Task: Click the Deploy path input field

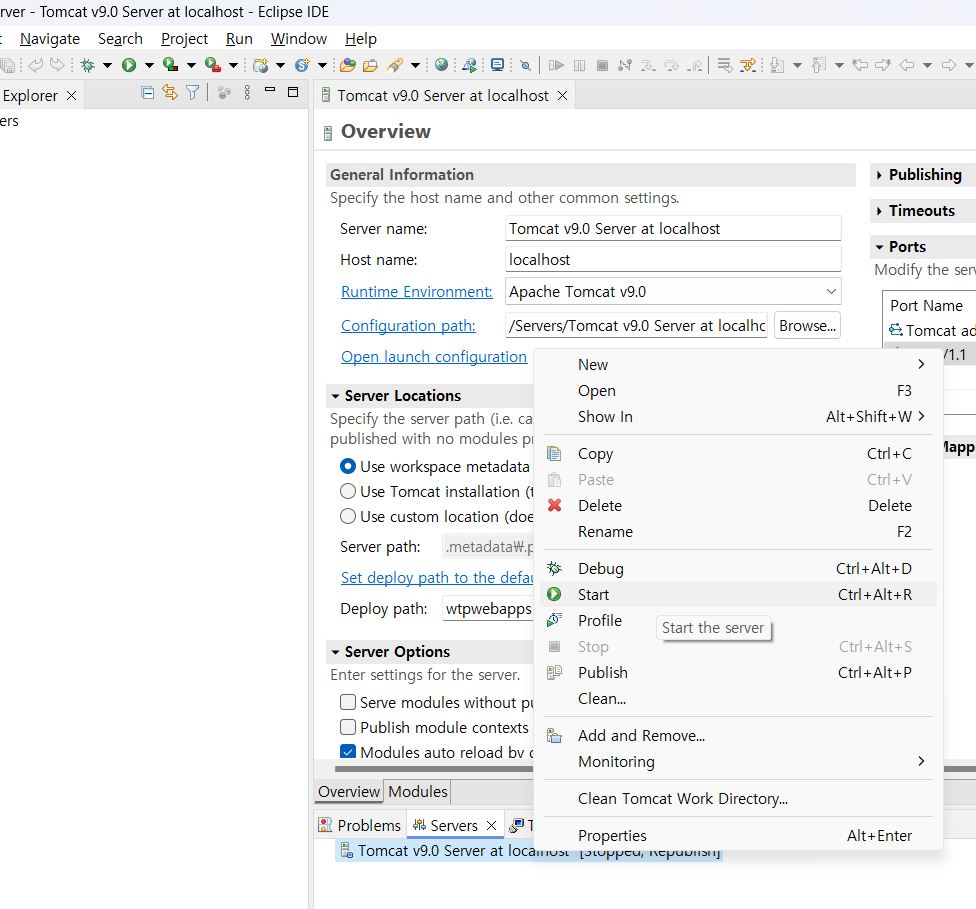Action: [489, 608]
